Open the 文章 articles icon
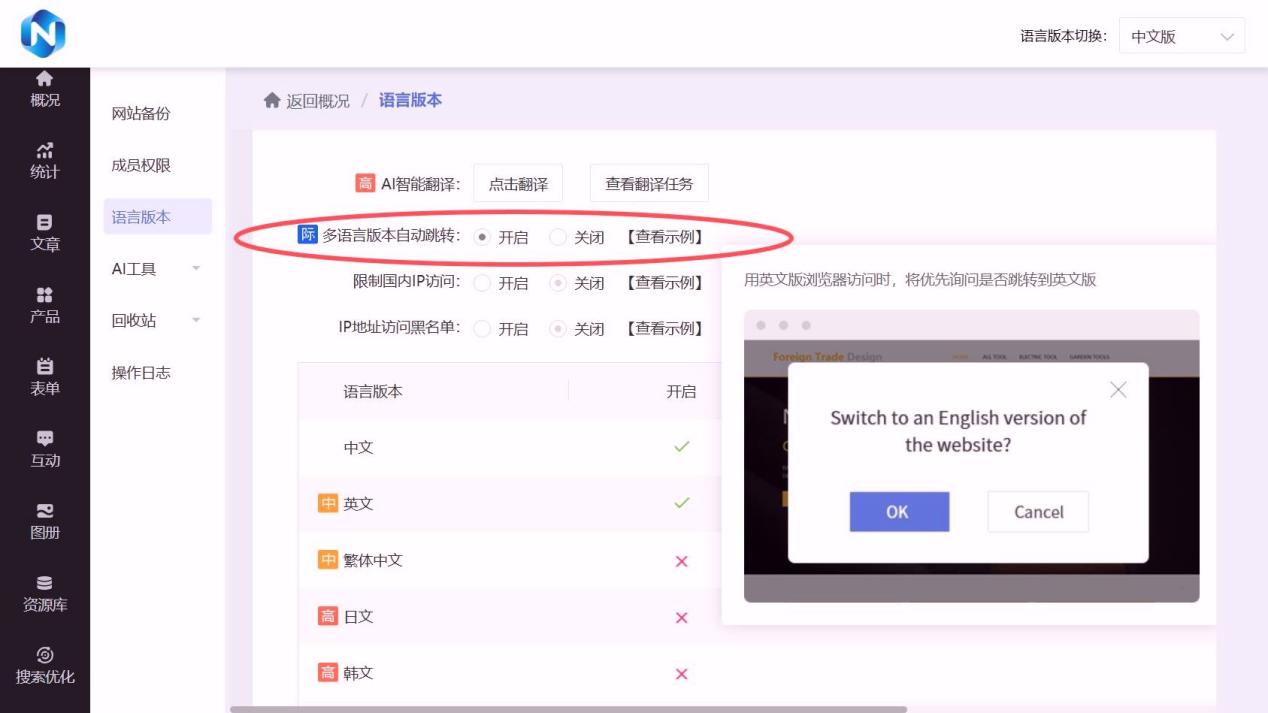Screen dimensions: 1268x713 pos(44,223)
